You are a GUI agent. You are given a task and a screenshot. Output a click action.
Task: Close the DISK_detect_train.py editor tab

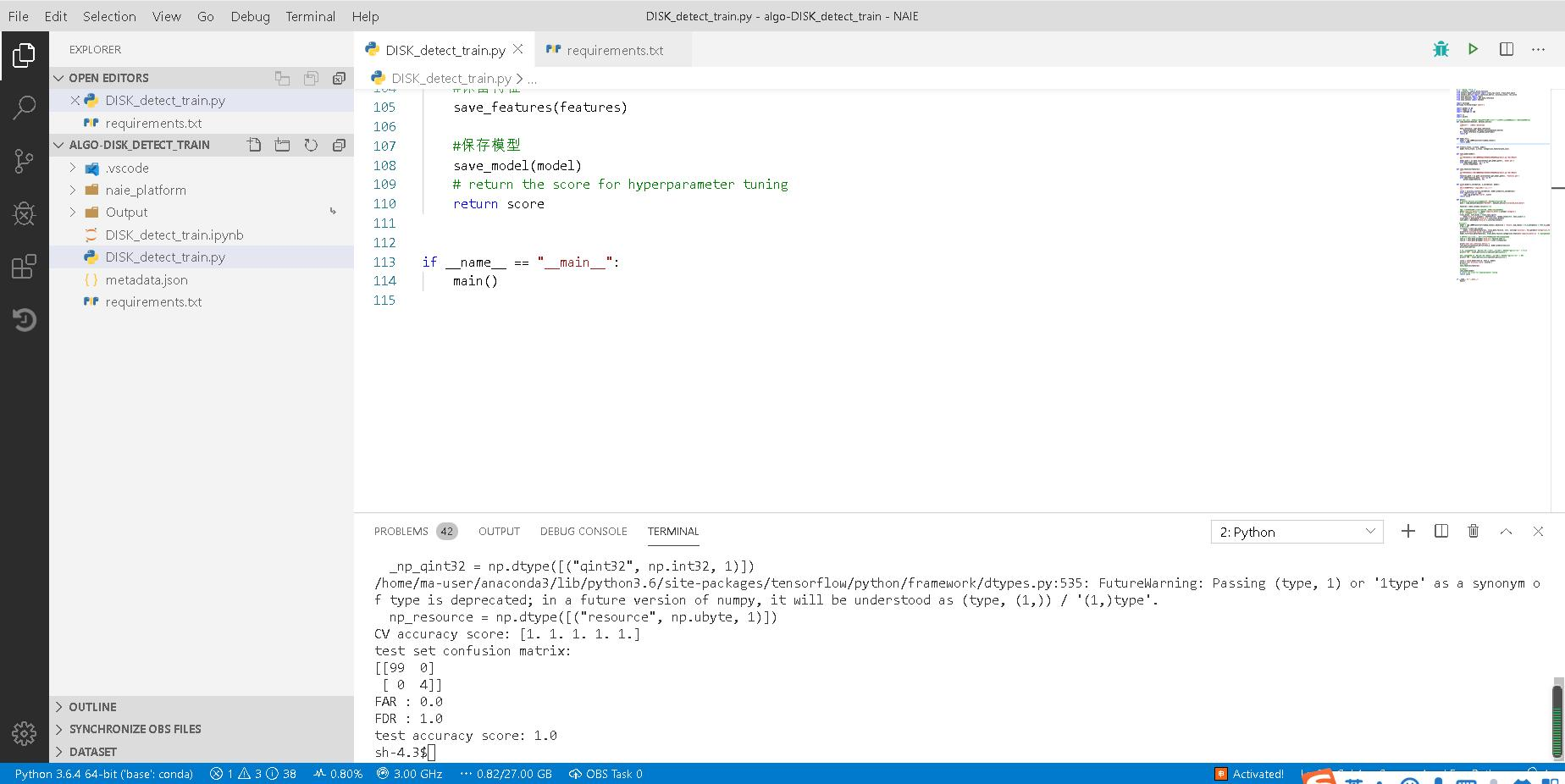click(x=517, y=49)
